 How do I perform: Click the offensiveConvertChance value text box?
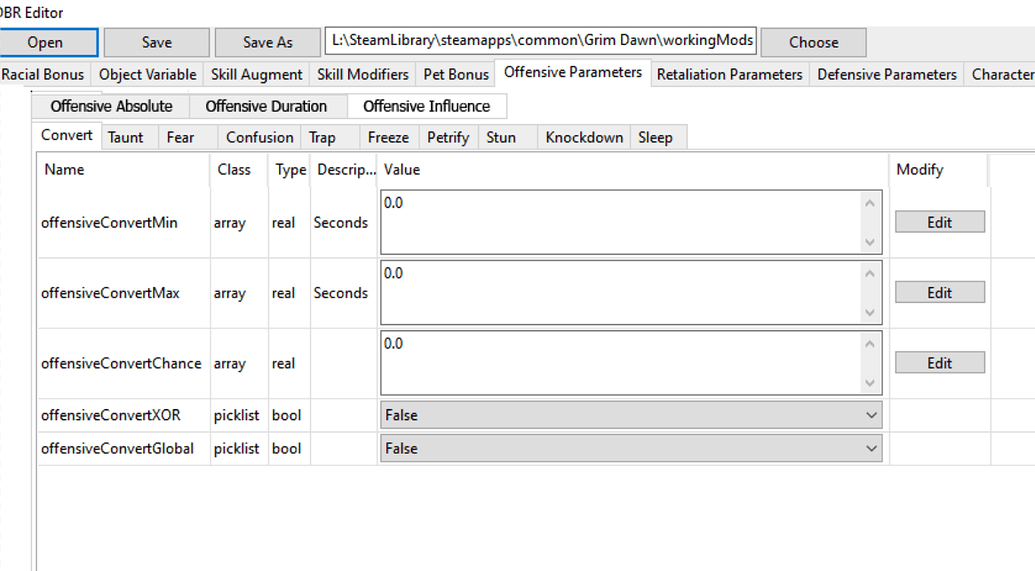point(620,363)
